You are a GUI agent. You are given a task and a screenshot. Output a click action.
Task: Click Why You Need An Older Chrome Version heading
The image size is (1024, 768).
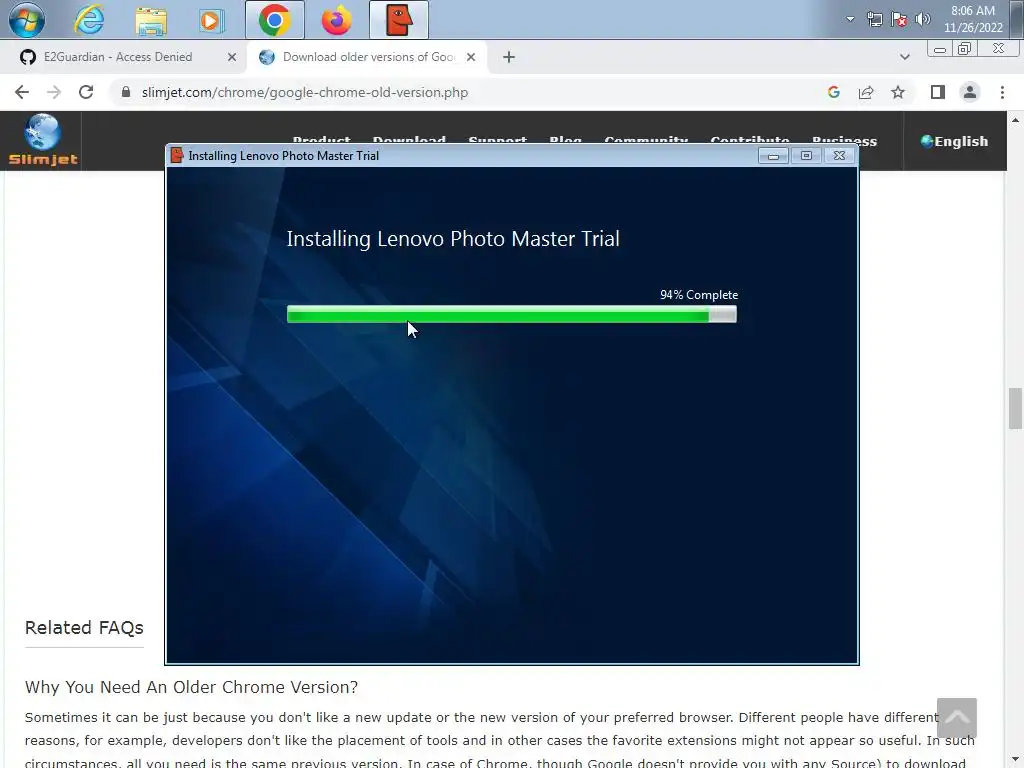click(x=191, y=687)
